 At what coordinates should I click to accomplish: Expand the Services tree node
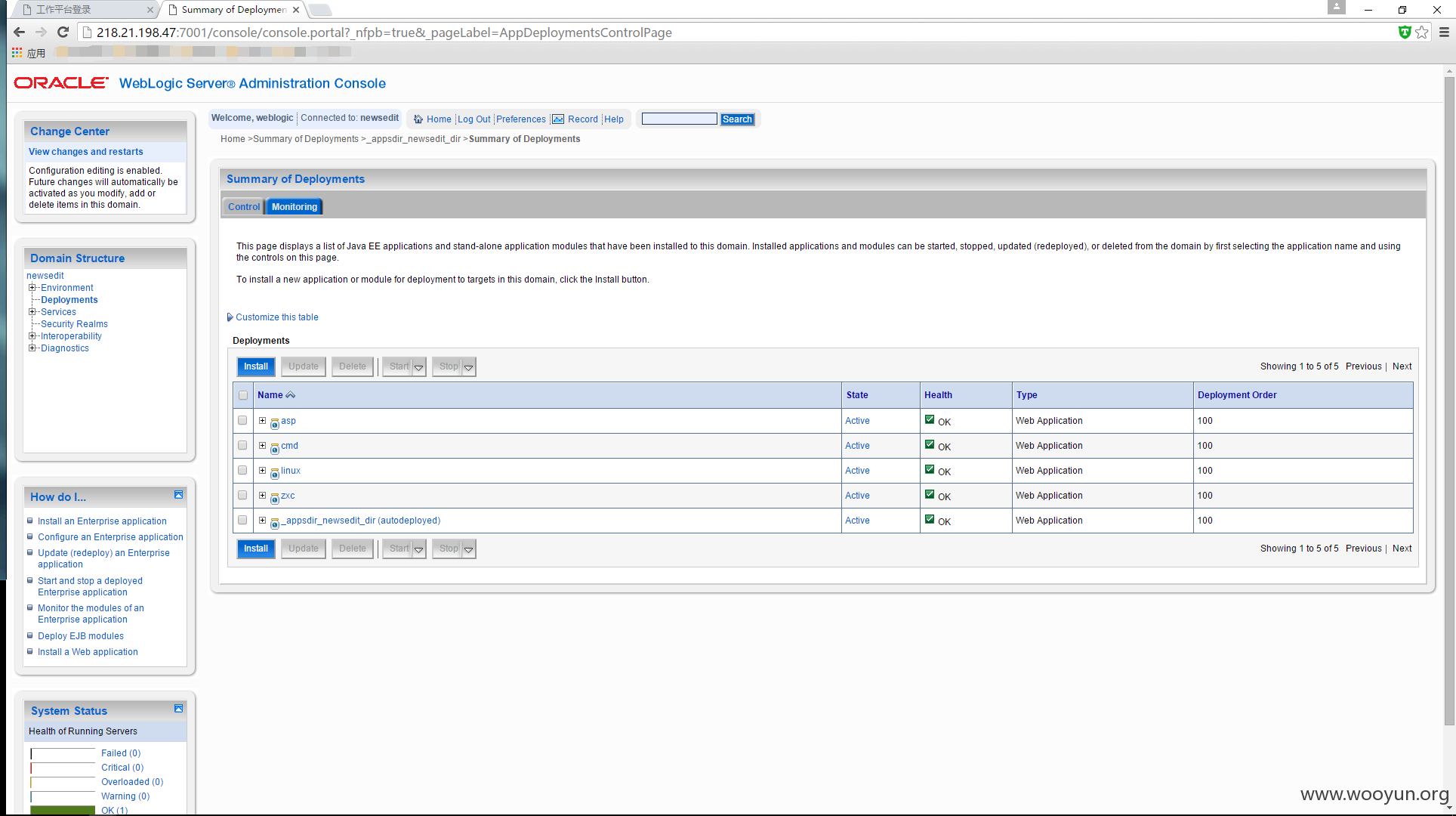coord(32,311)
